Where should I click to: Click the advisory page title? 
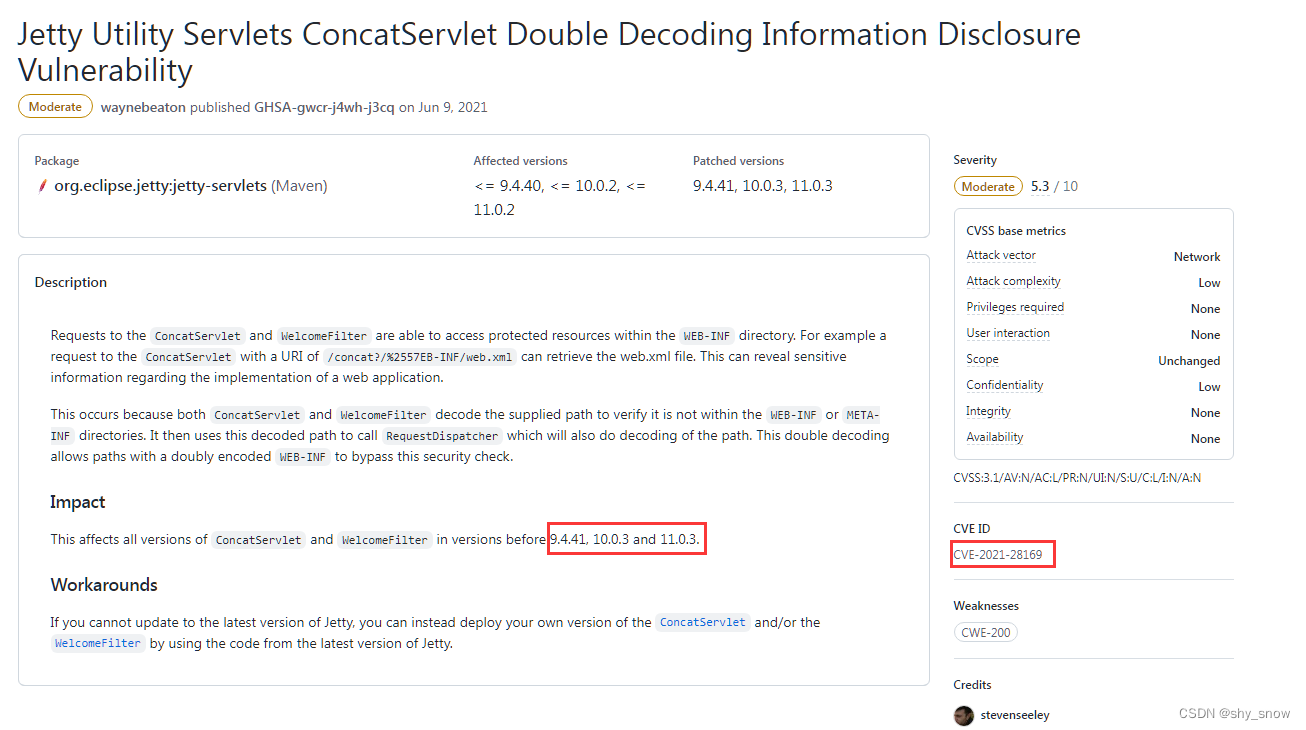[549, 52]
